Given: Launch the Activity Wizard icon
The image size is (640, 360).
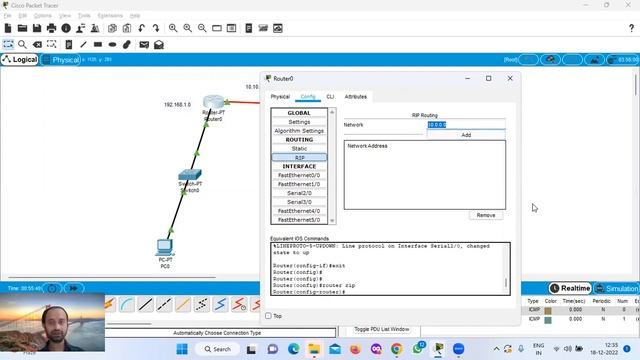Looking at the screenshot, I should point(80,28).
